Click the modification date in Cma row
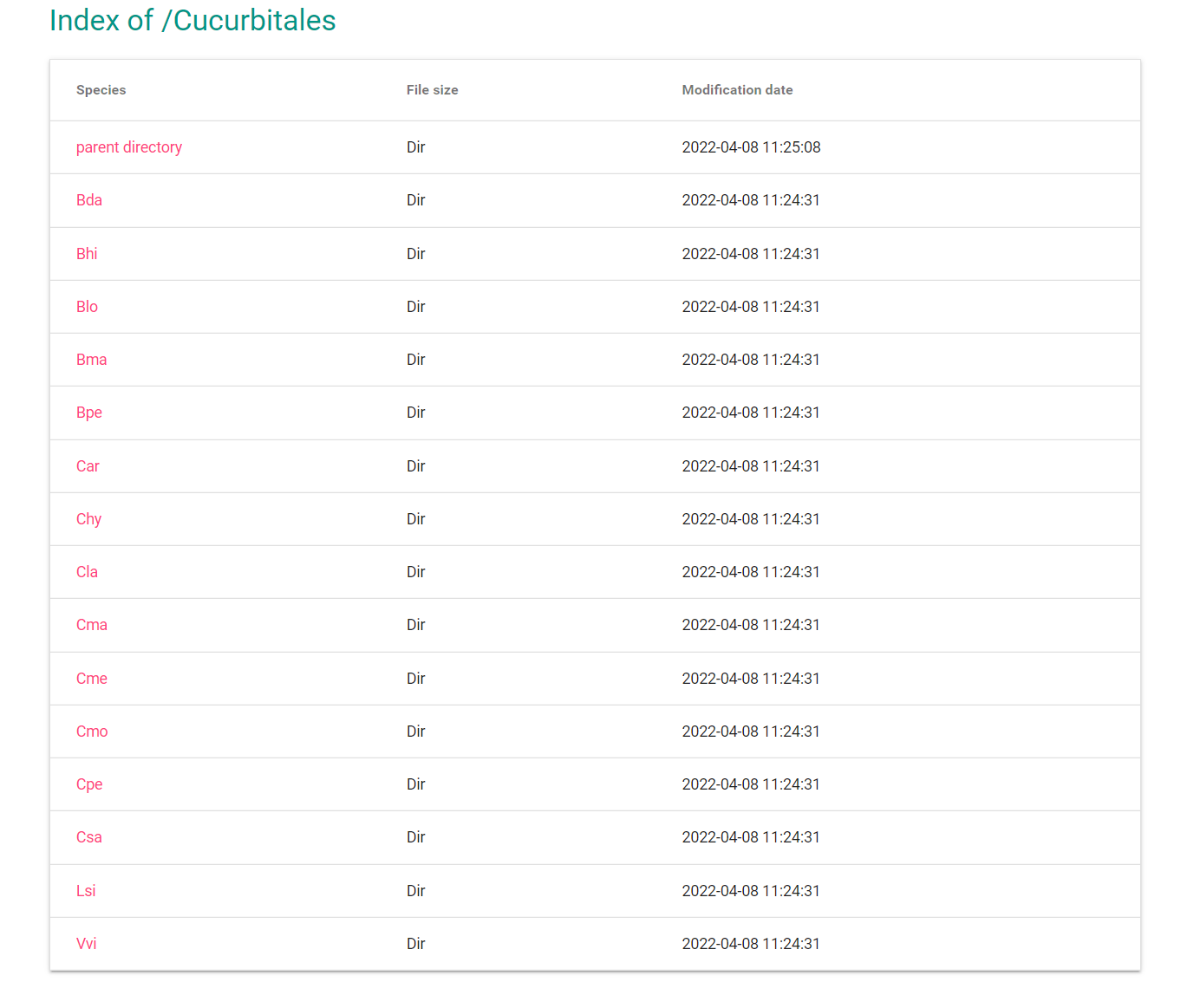This screenshot has height=1008, width=1187. pyautogui.click(x=751, y=625)
